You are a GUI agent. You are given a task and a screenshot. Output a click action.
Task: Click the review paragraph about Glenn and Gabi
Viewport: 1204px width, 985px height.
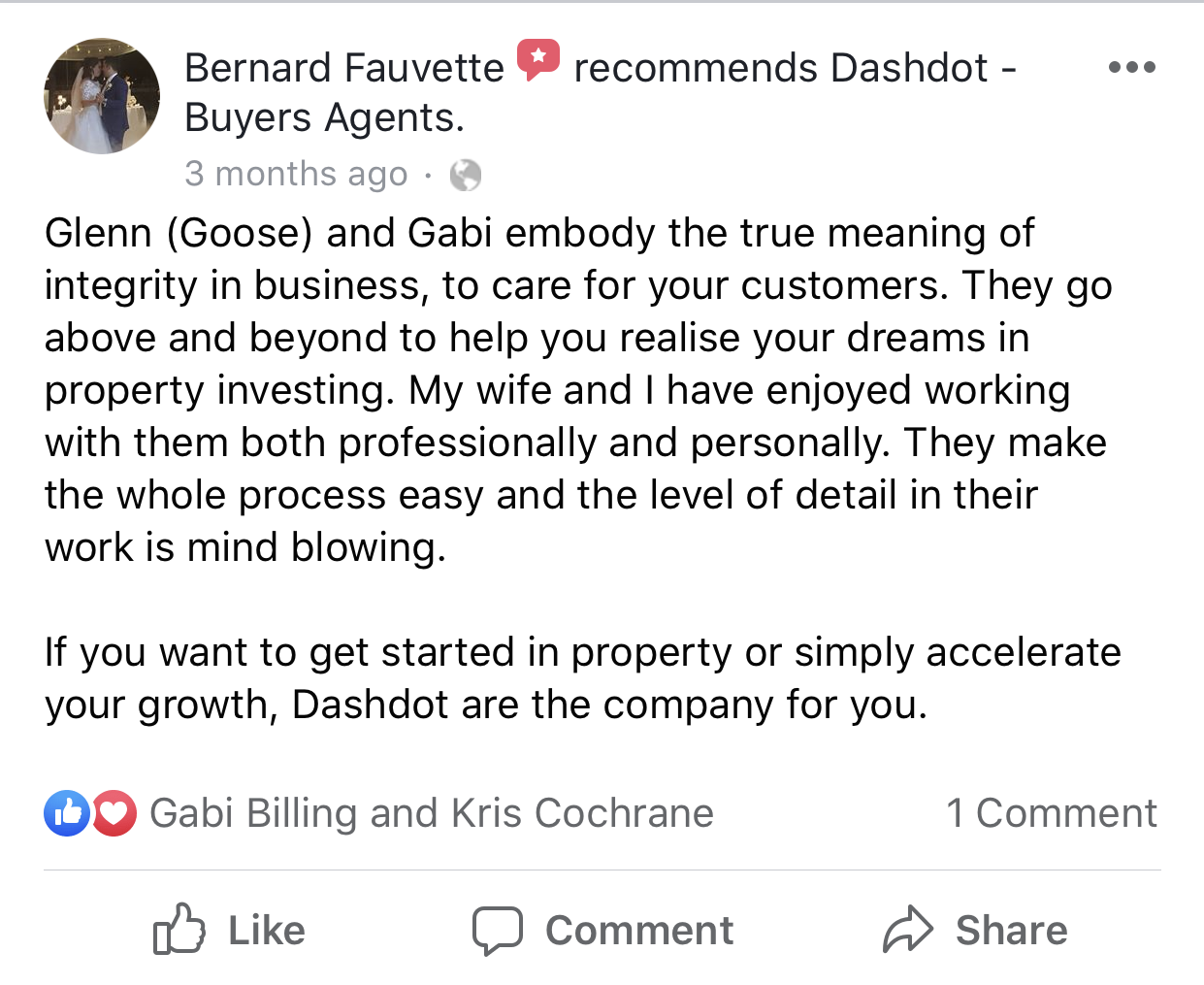coord(577,390)
